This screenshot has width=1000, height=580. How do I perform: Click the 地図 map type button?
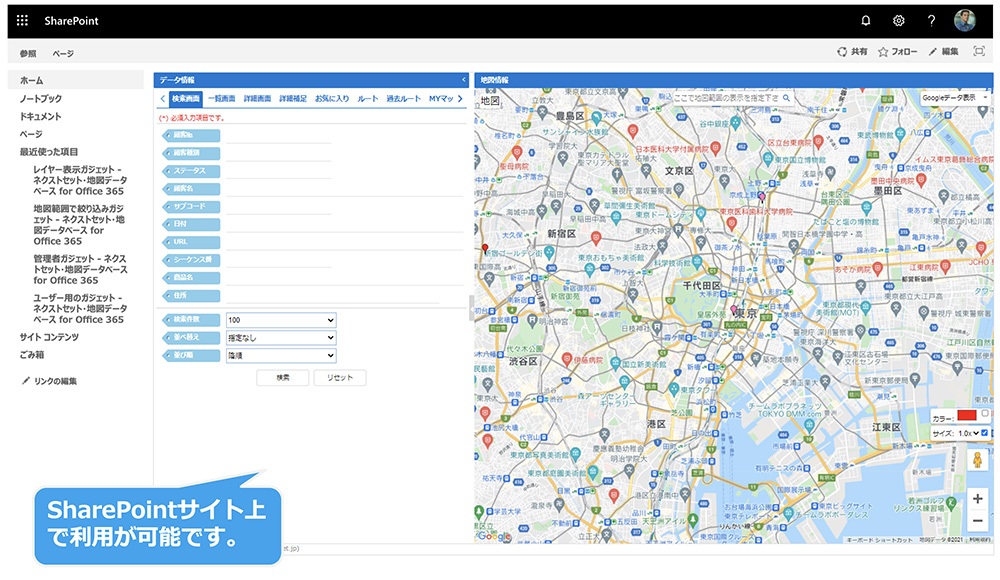coord(490,100)
